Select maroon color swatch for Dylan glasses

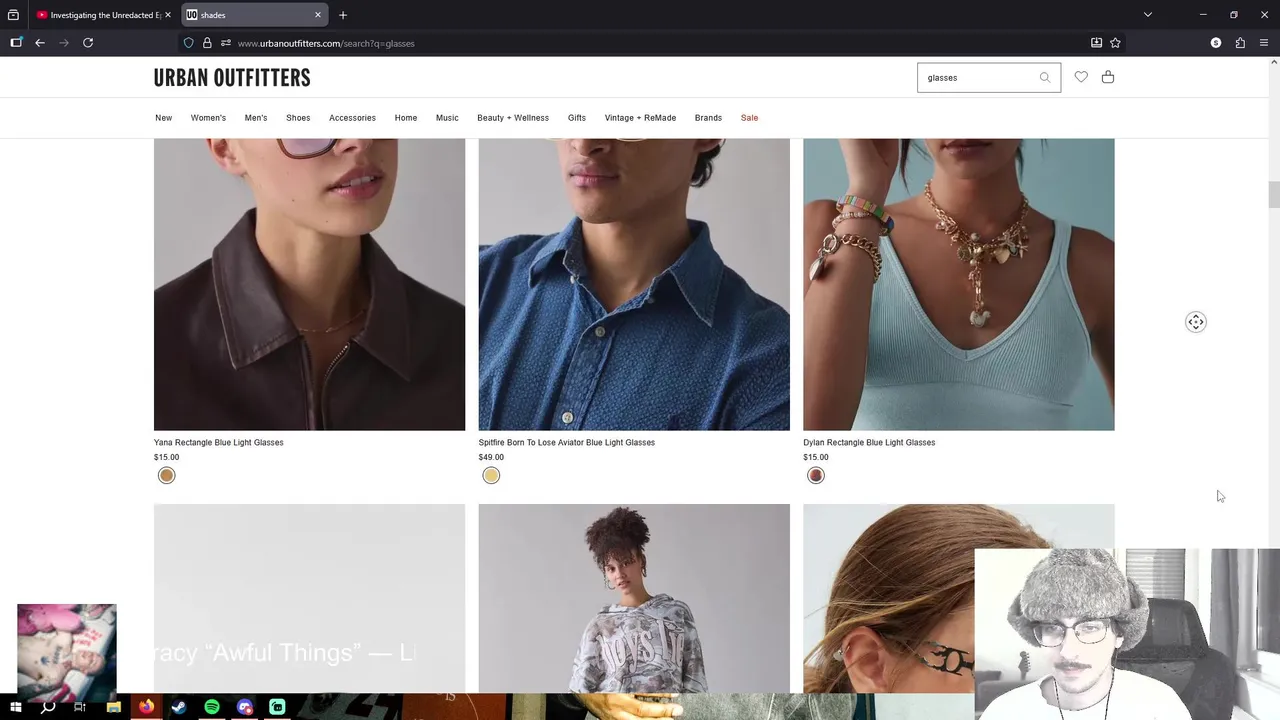pyautogui.click(x=816, y=475)
